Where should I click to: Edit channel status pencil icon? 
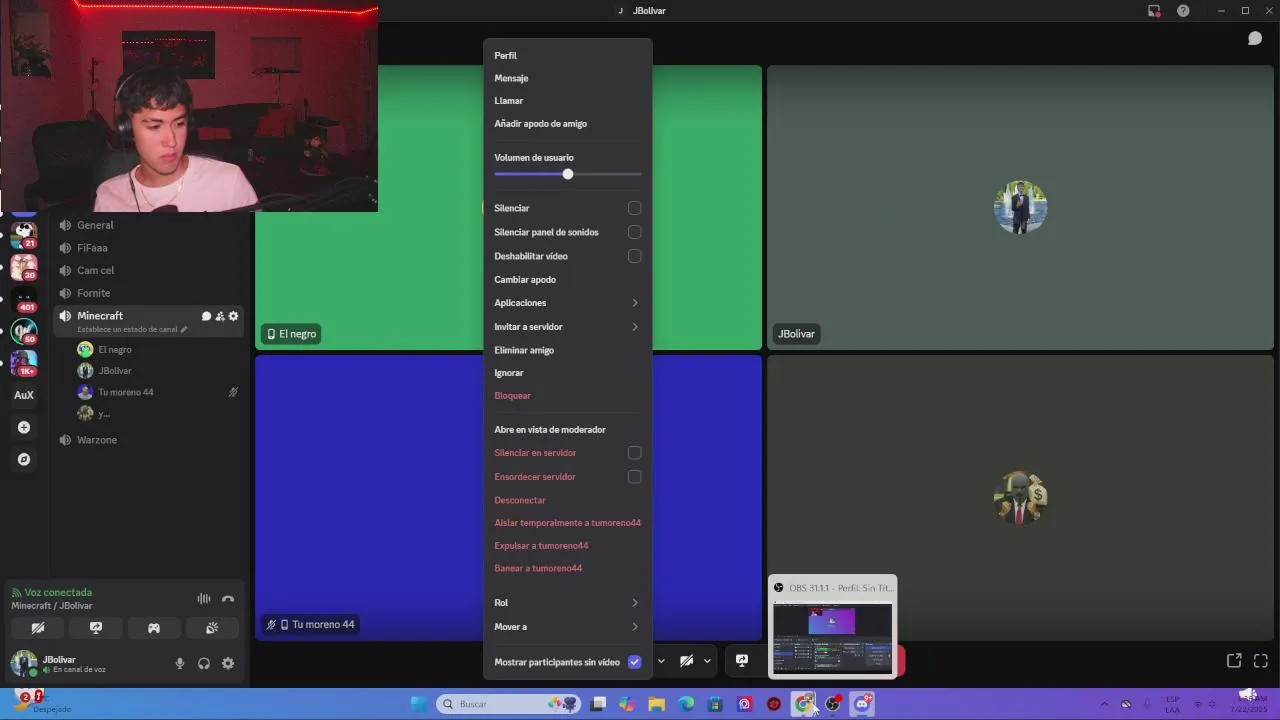(x=184, y=329)
